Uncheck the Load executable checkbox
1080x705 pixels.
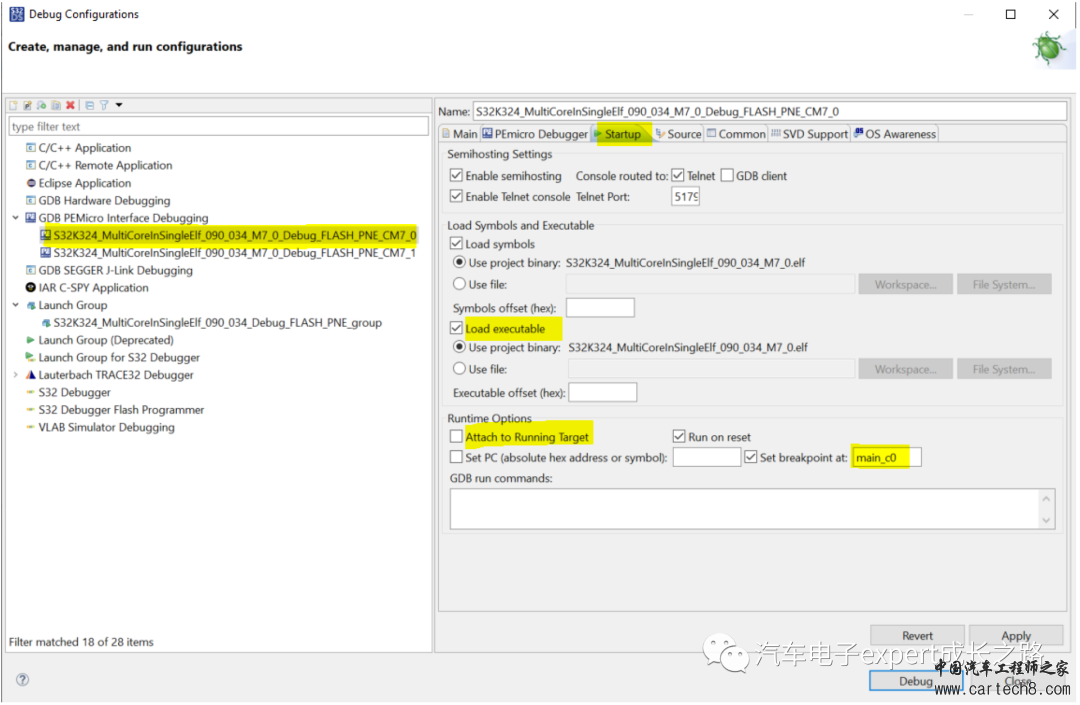click(456, 328)
